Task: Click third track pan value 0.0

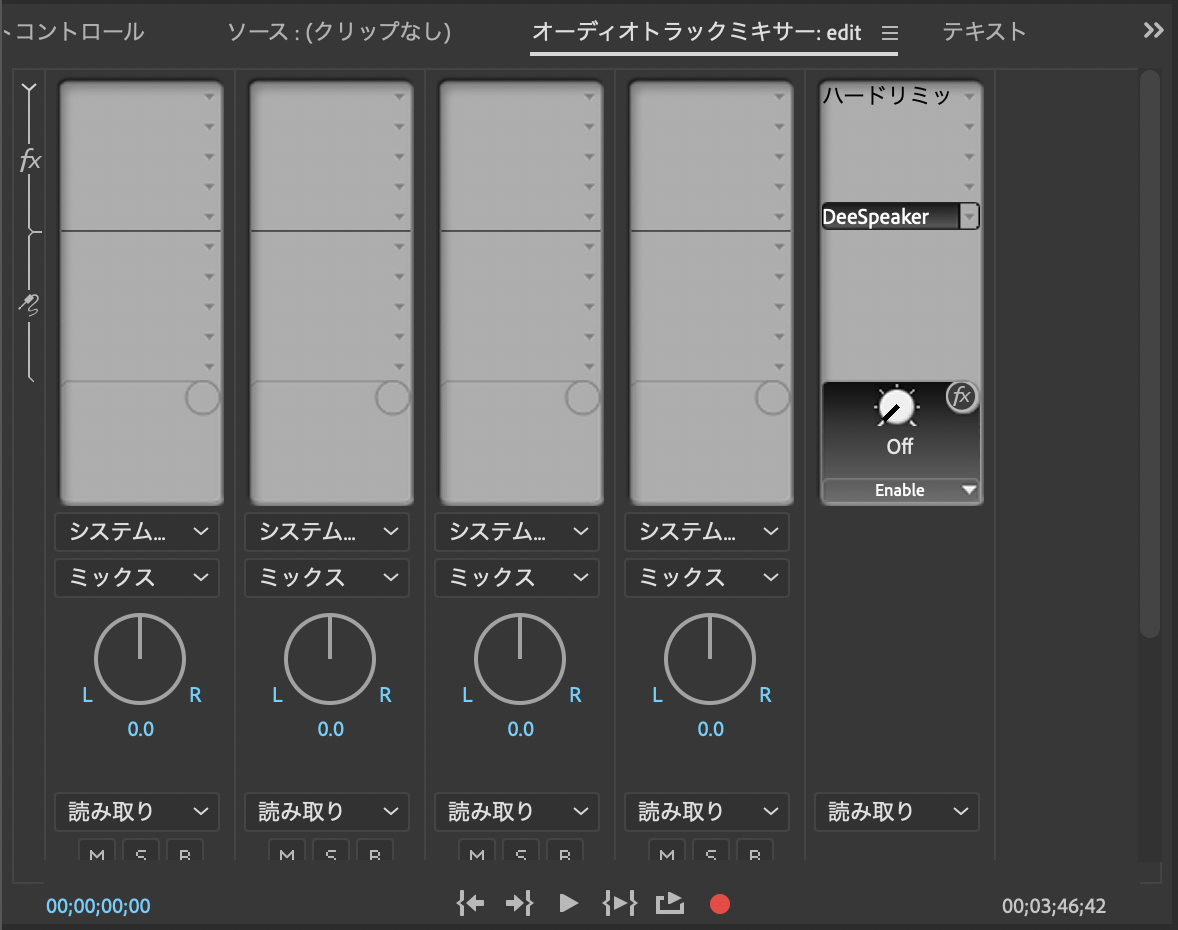Action: tap(521, 729)
